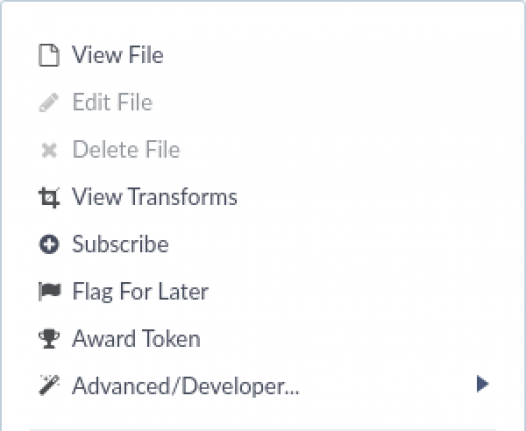Click the trophy icon beside Award Token
The image size is (526, 431).
pyautogui.click(x=49, y=339)
